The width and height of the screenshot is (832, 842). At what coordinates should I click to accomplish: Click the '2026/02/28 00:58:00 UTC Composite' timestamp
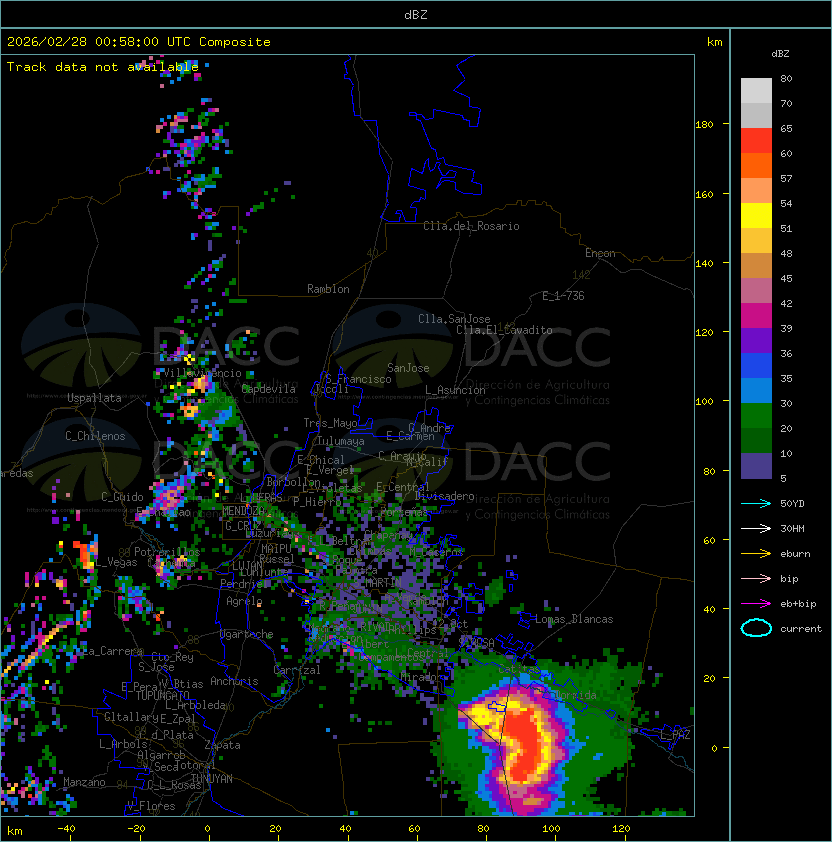(x=139, y=42)
